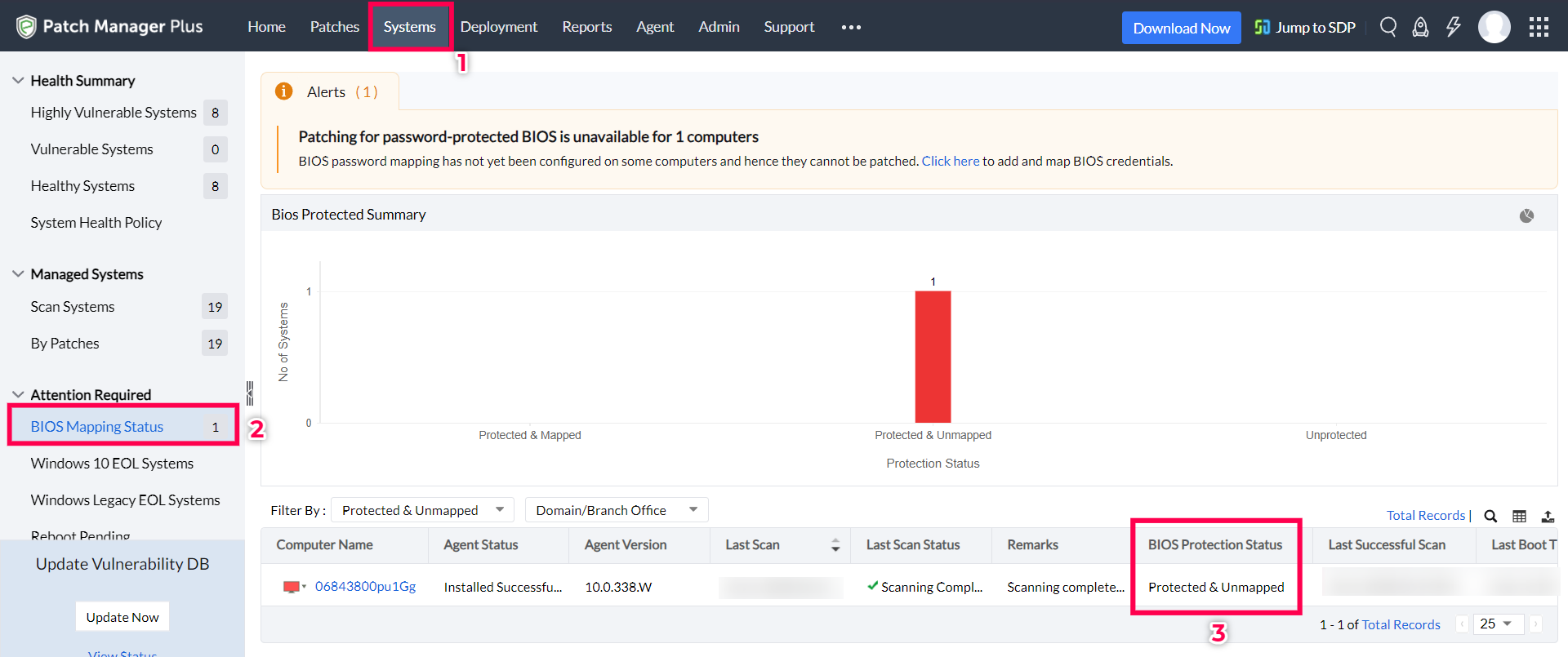Image resolution: width=1568 pixels, height=657 pixels.
Task: Open BIOS Mapping Status in sidebar
Action: tap(97, 427)
